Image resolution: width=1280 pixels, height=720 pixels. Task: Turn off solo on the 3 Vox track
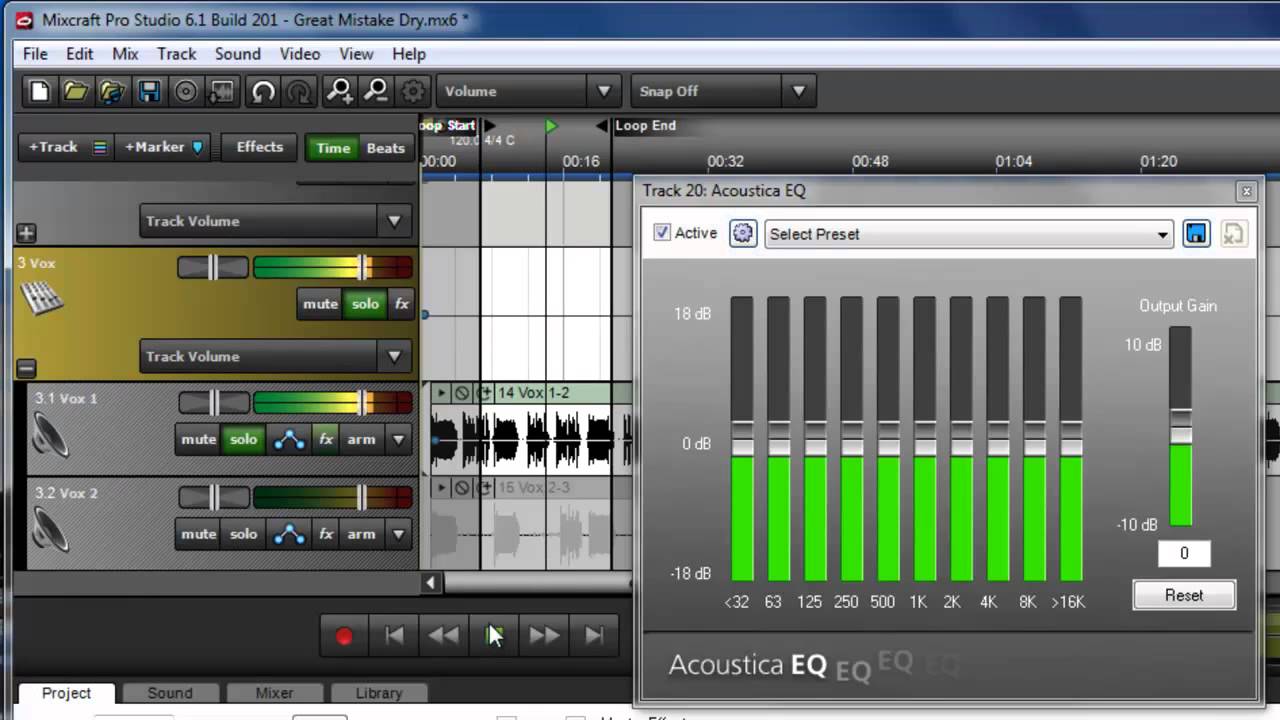[365, 304]
